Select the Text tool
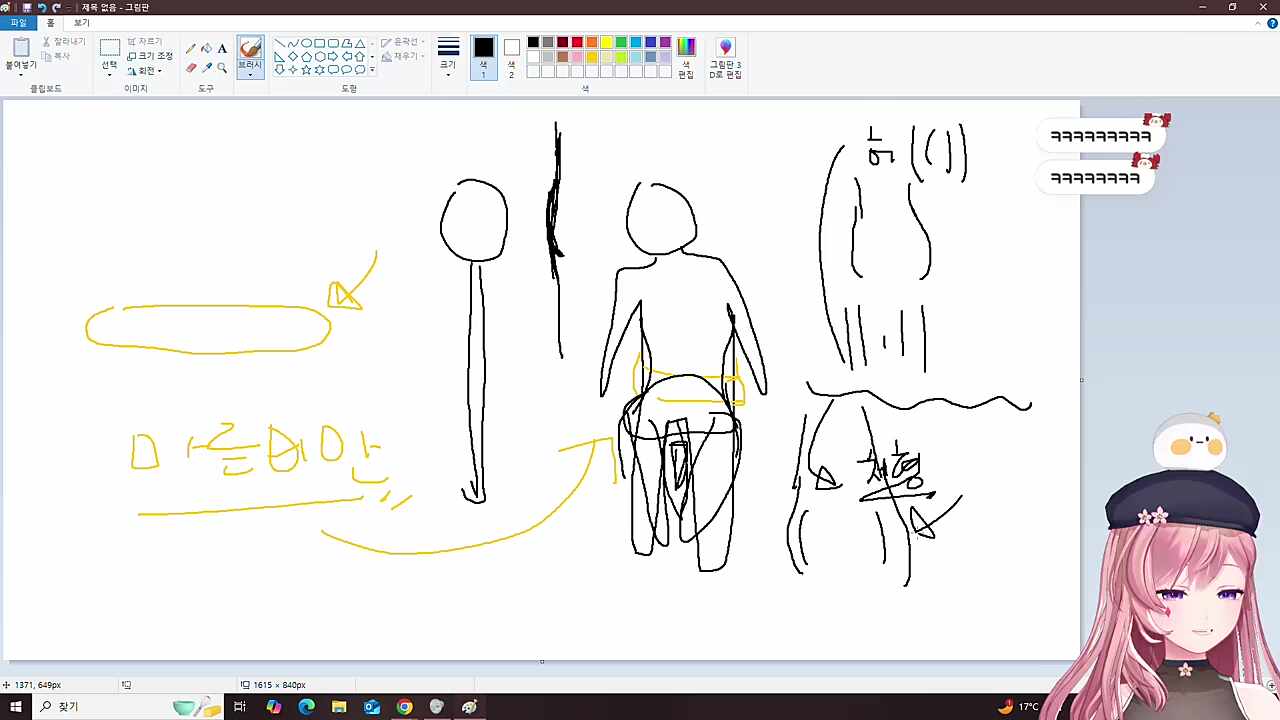Image resolution: width=1280 pixels, height=720 pixels. click(x=222, y=48)
